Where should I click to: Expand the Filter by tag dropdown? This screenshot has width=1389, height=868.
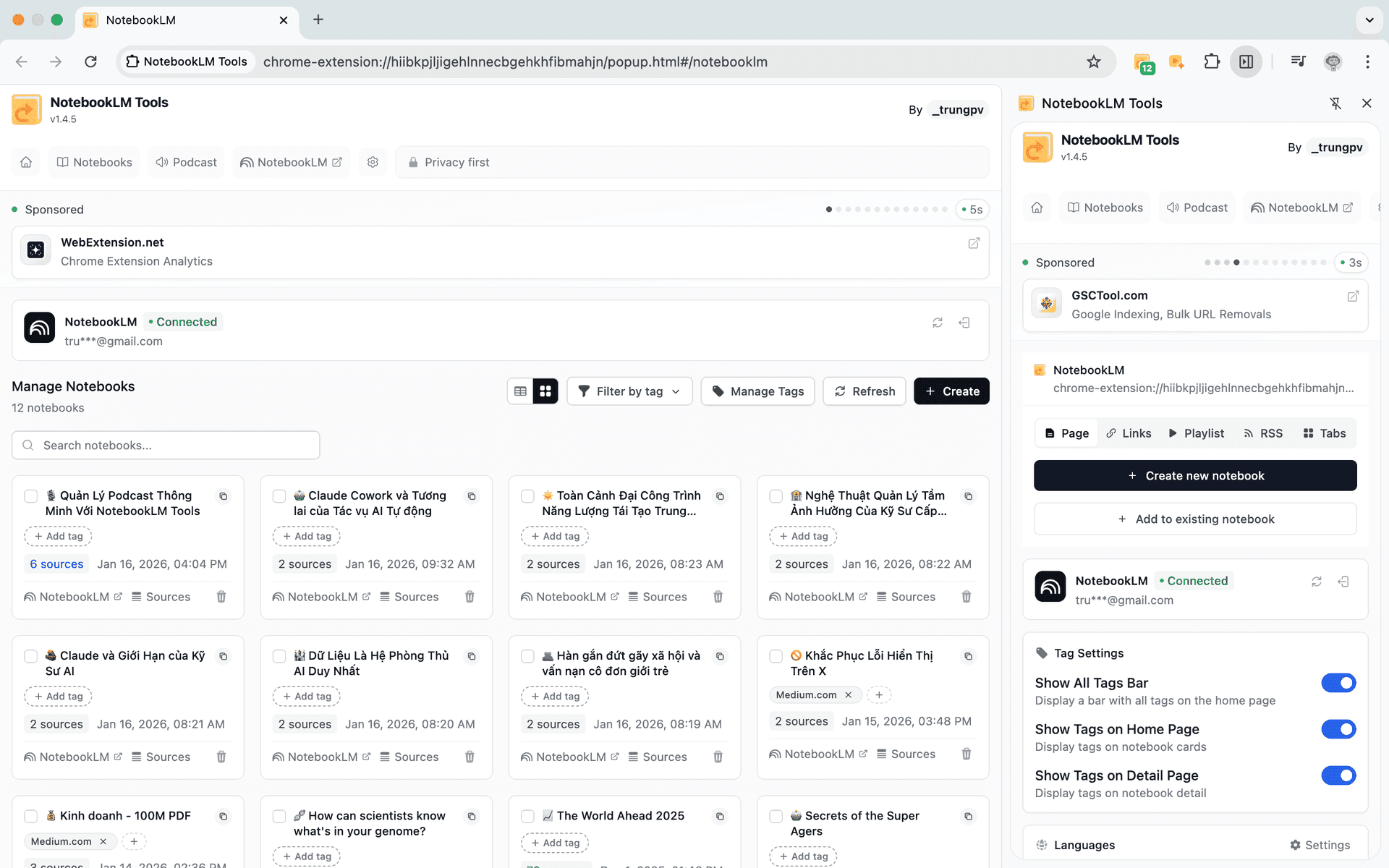point(629,391)
